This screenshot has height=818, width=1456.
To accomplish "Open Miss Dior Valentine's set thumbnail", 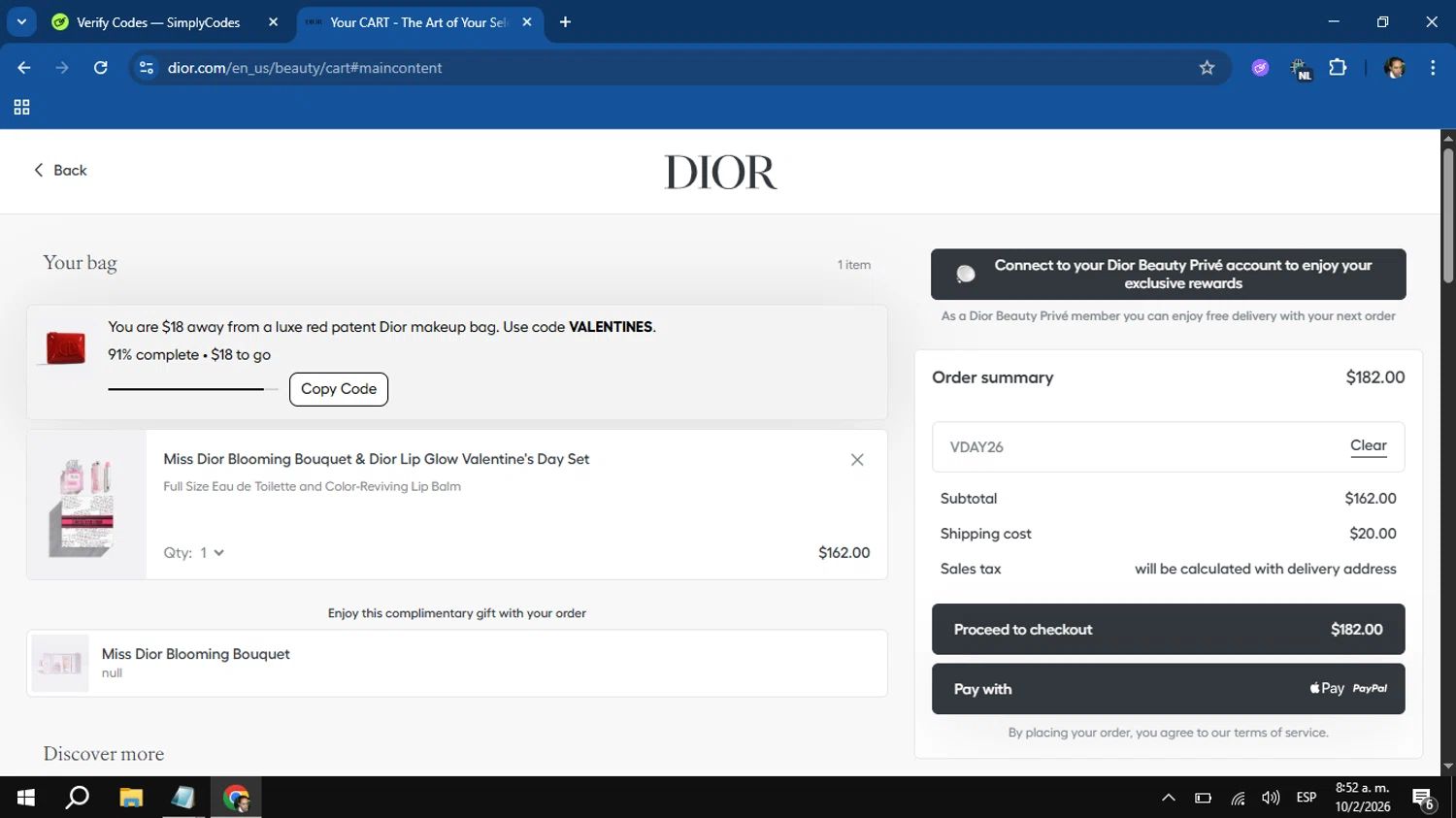I will [86, 505].
